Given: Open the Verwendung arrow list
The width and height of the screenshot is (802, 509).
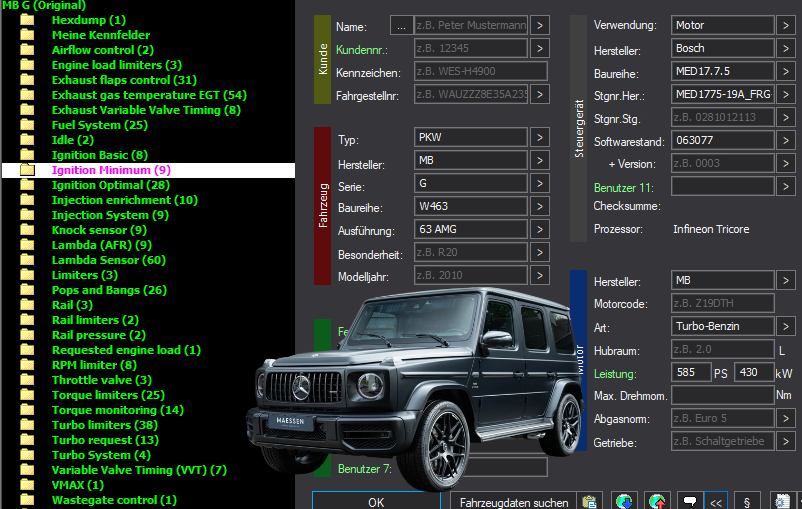Looking at the screenshot, I should (786, 25).
